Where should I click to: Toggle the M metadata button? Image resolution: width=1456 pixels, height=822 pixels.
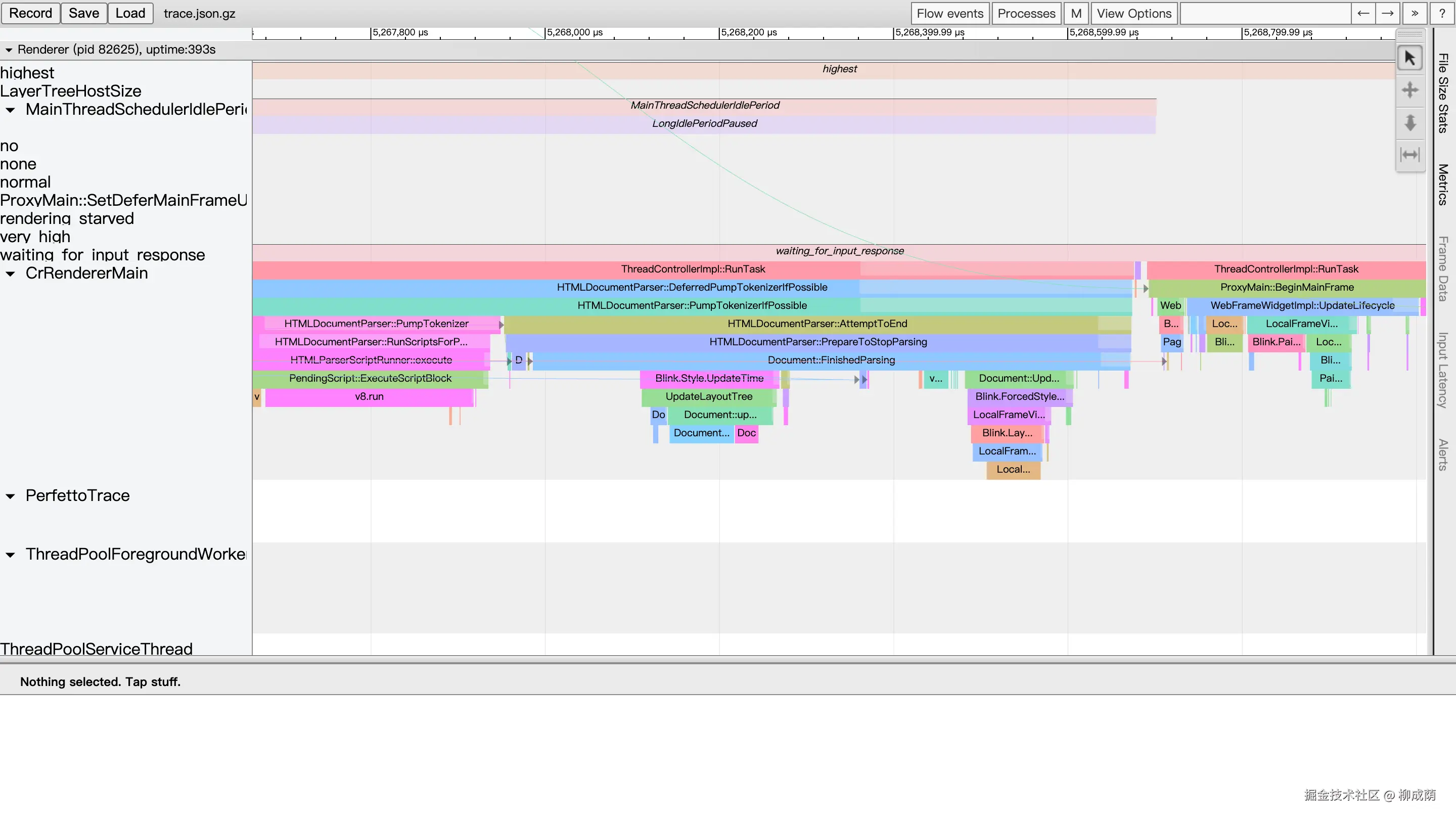point(1076,14)
